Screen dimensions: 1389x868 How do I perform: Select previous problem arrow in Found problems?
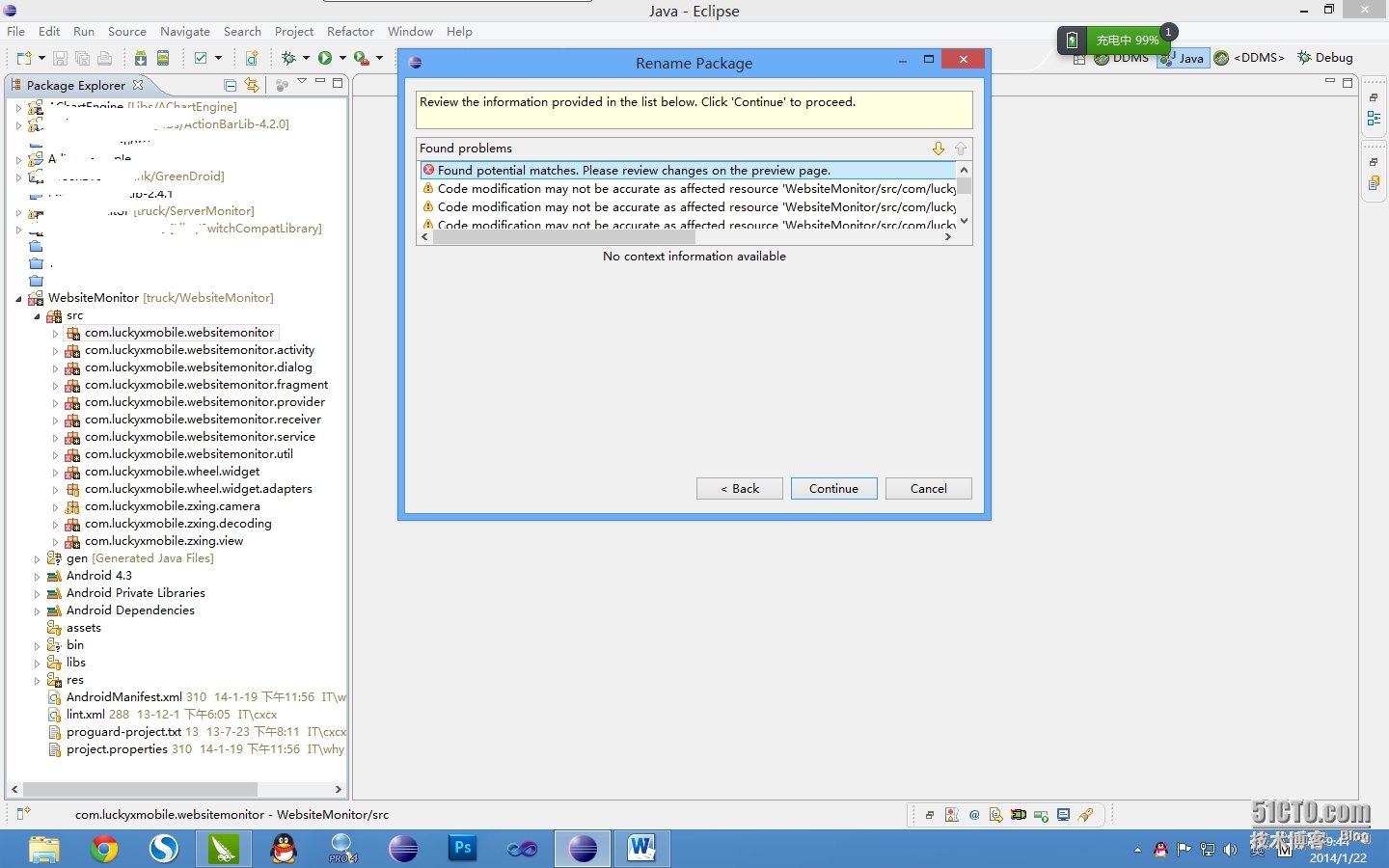click(x=961, y=149)
